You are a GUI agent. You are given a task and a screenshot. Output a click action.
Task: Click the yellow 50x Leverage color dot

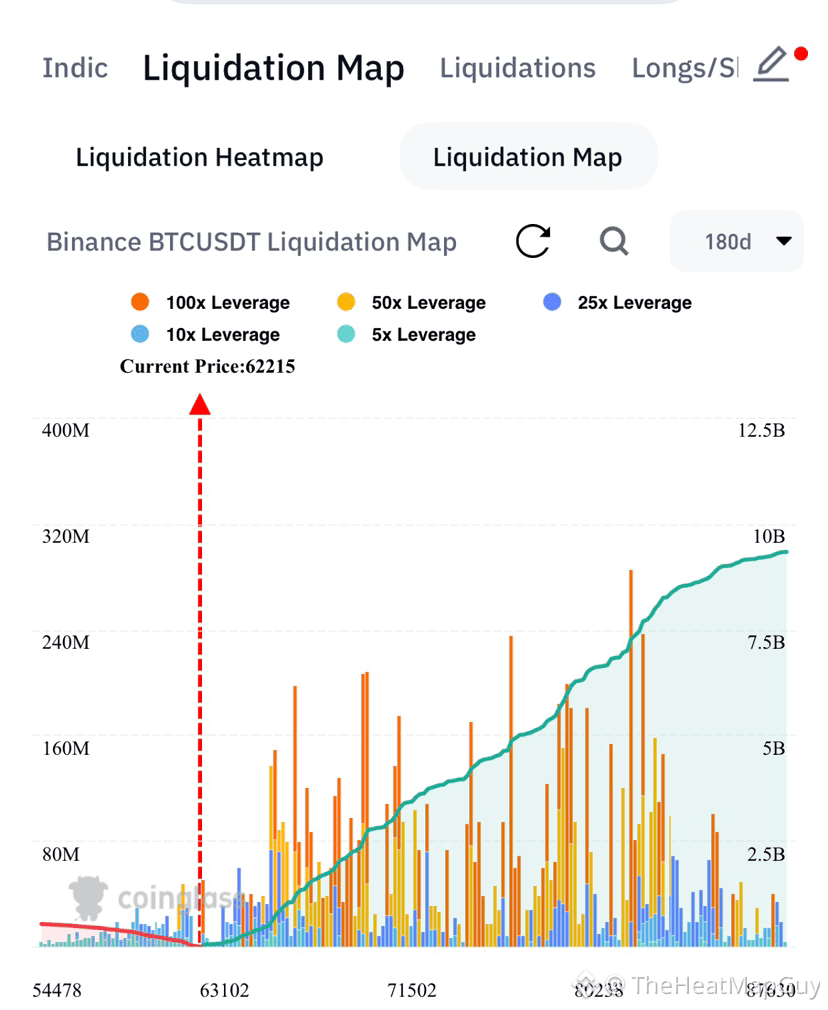pos(346,301)
